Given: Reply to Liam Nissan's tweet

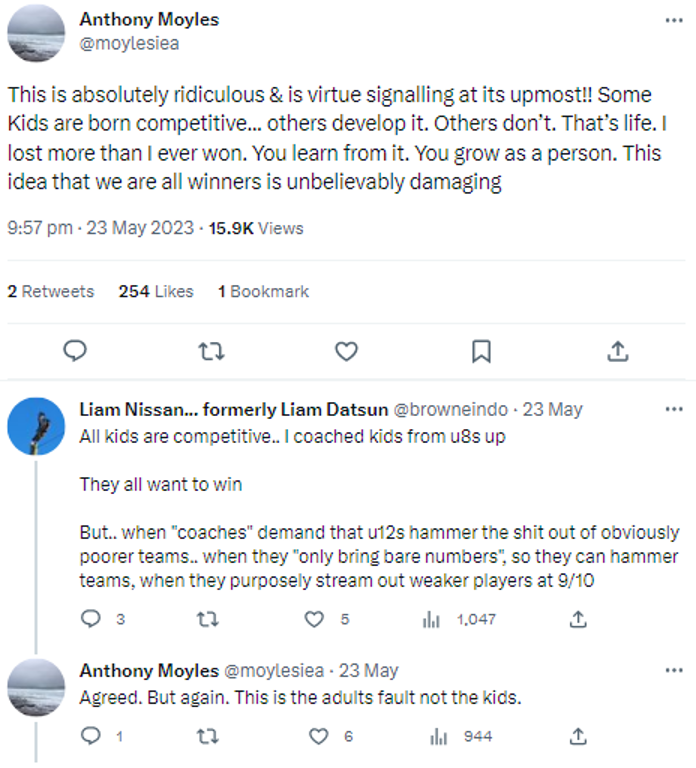Looking at the screenshot, I should click(x=90, y=619).
